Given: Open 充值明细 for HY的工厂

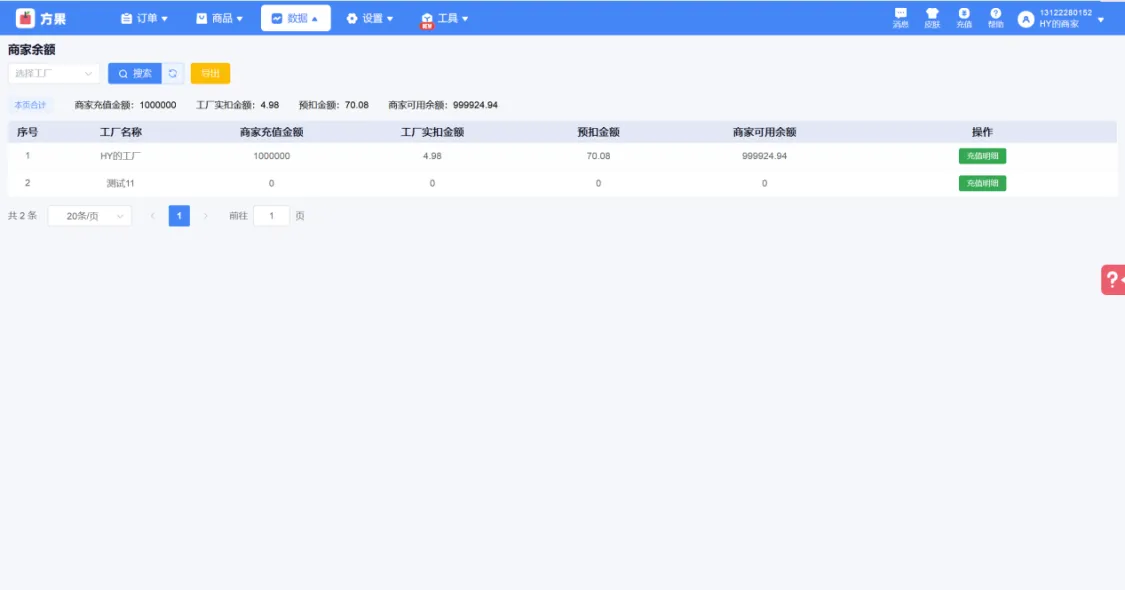Looking at the screenshot, I should (982, 156).
